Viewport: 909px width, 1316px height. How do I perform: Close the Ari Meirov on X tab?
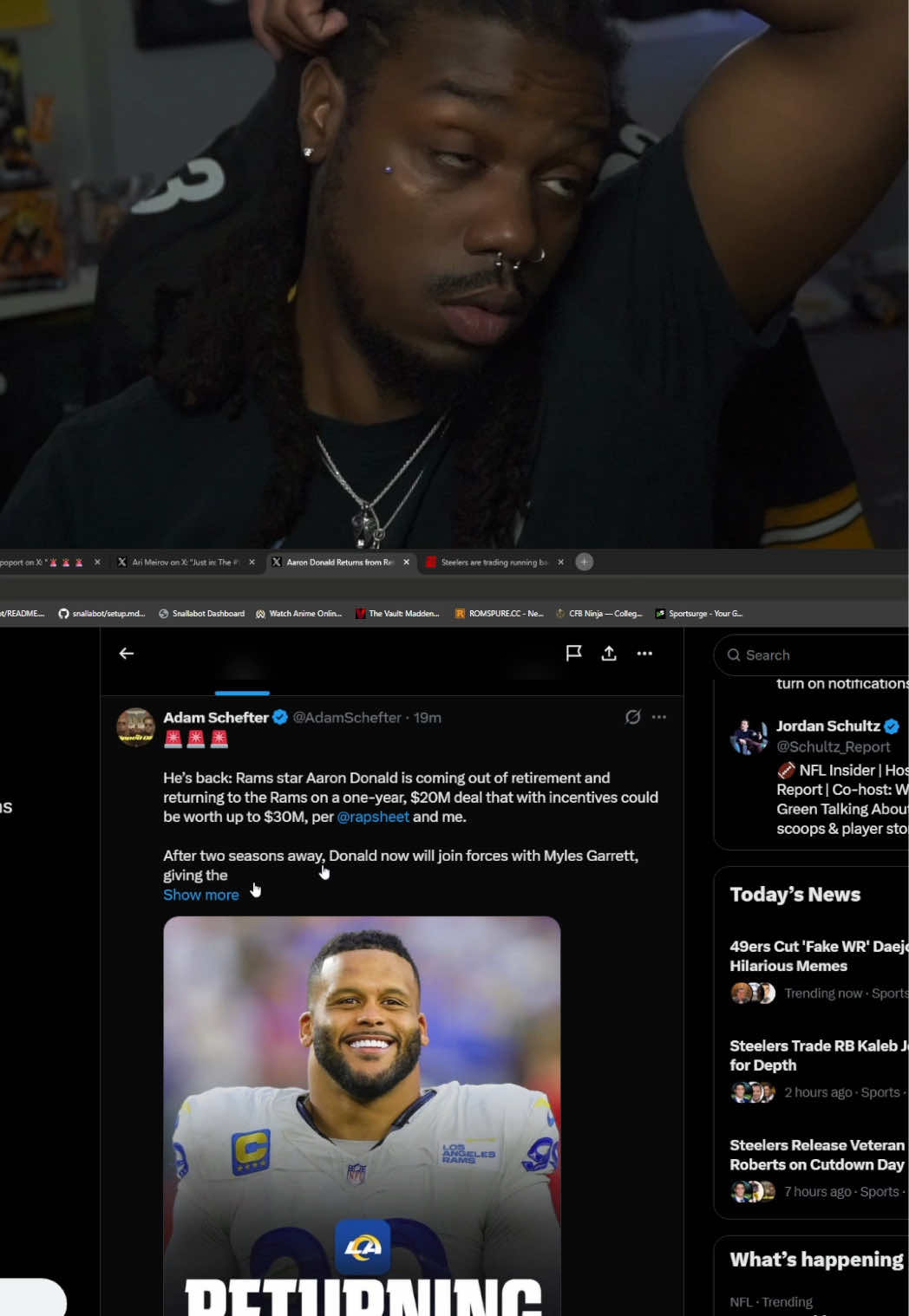click(x=252, y=562)
